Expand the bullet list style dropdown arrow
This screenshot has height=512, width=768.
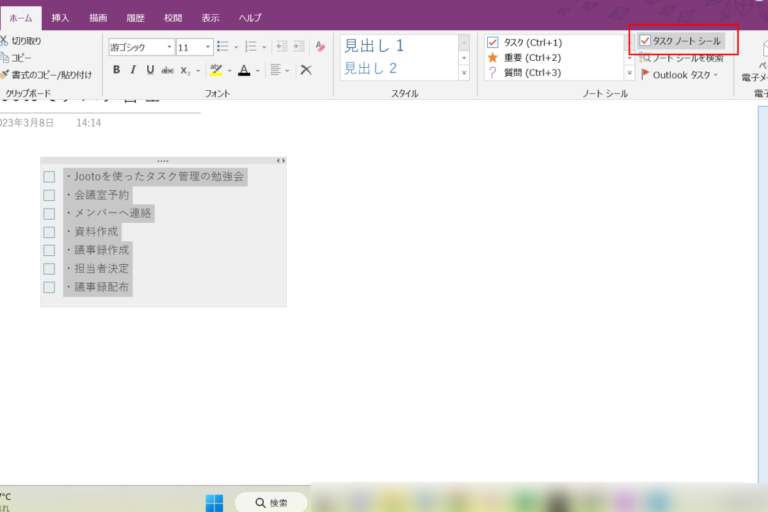pos(236,48)
